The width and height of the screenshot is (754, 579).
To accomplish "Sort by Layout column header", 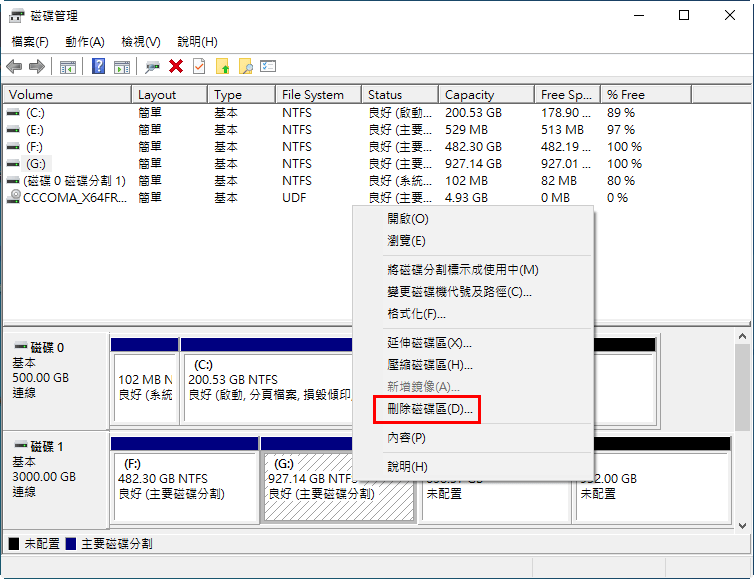I will [170, 95].
